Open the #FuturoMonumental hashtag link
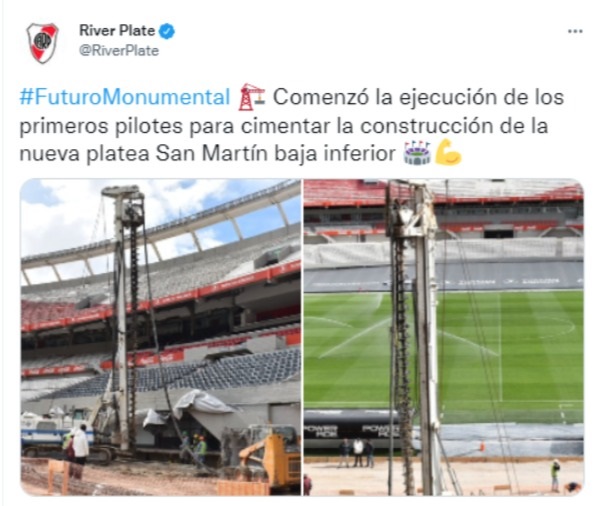600x506 pixels. [124, 97]
